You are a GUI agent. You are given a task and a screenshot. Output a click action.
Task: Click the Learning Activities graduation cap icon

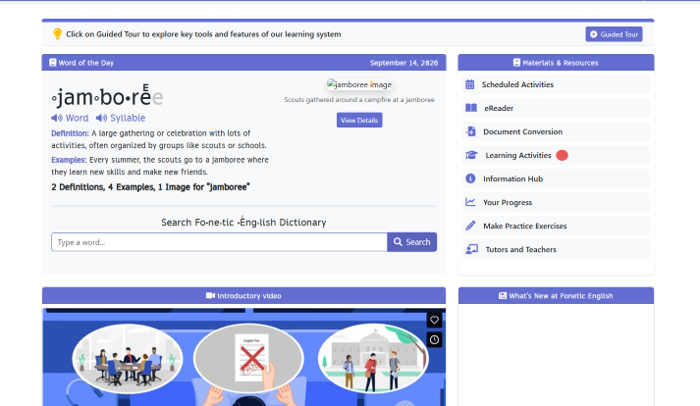coord(471,155)
